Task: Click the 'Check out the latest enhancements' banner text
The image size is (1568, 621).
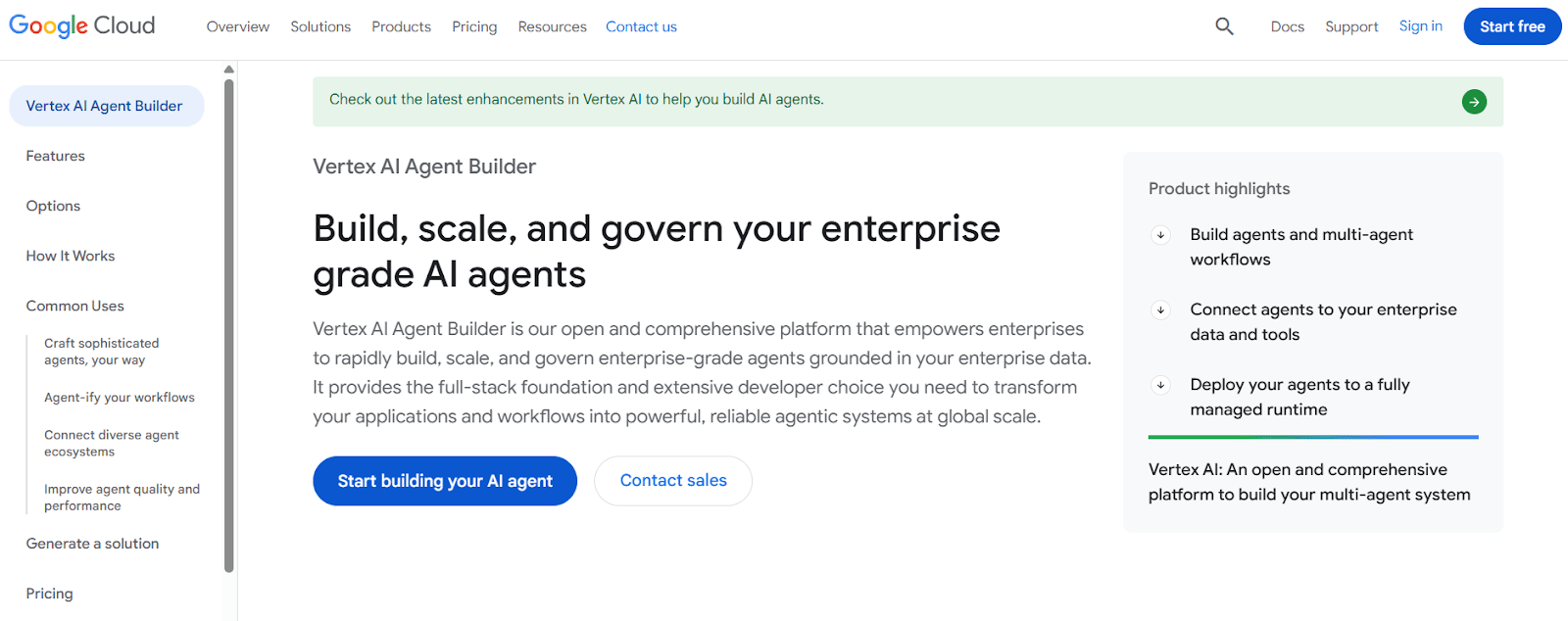Action: tap(576, 99)
